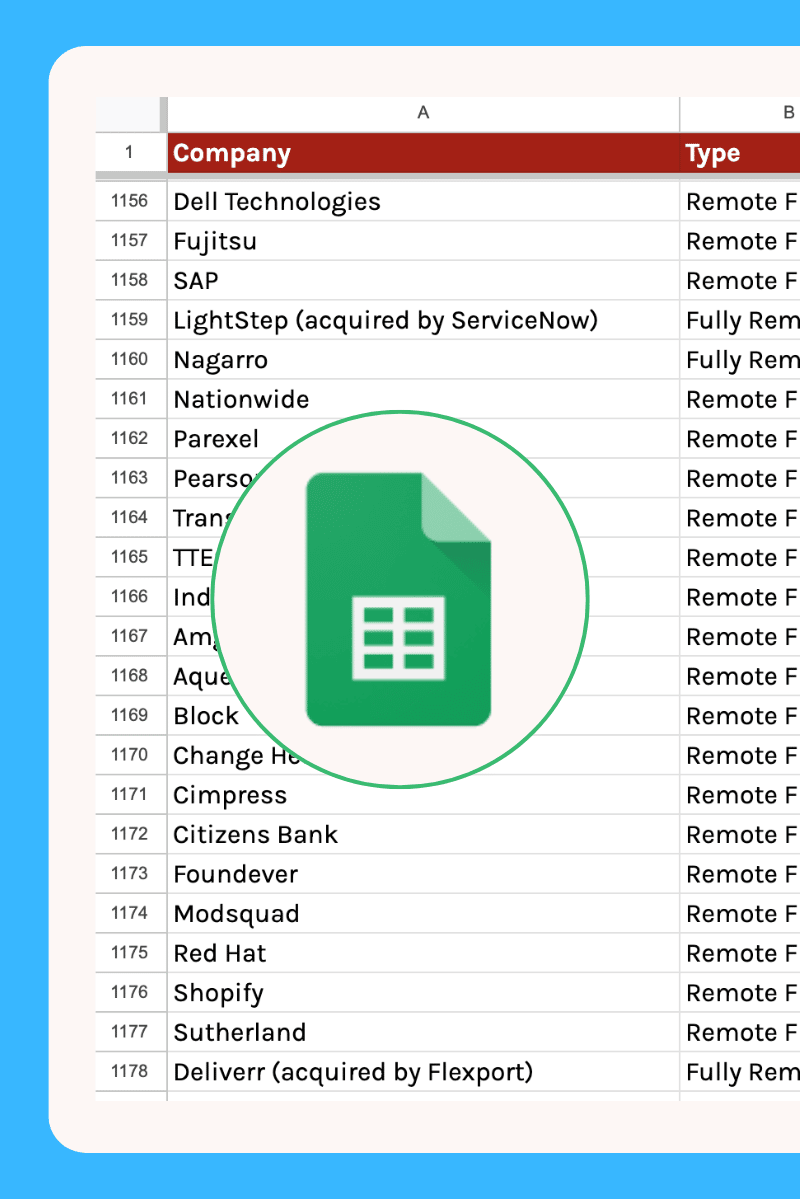The image size is (800, 1199).
Task: Select the Block cell
Action: [423, 716]
